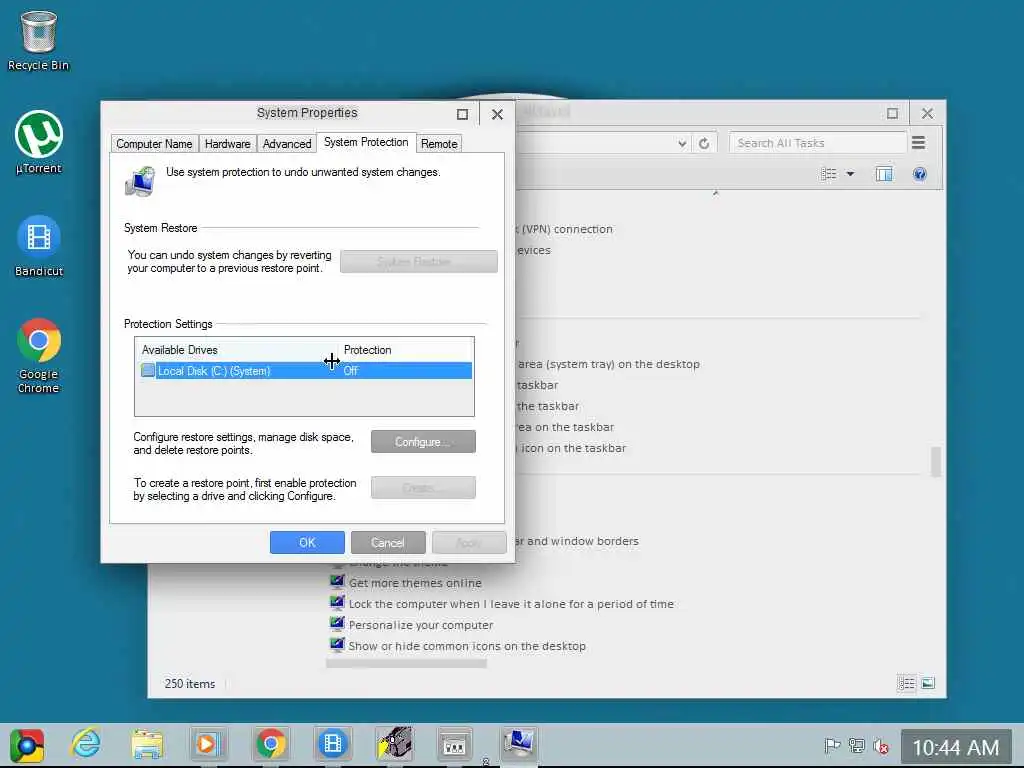Open Action Center flag in system tray
The width and height of the screenshot is (1024, 768).
coord(831,746)
